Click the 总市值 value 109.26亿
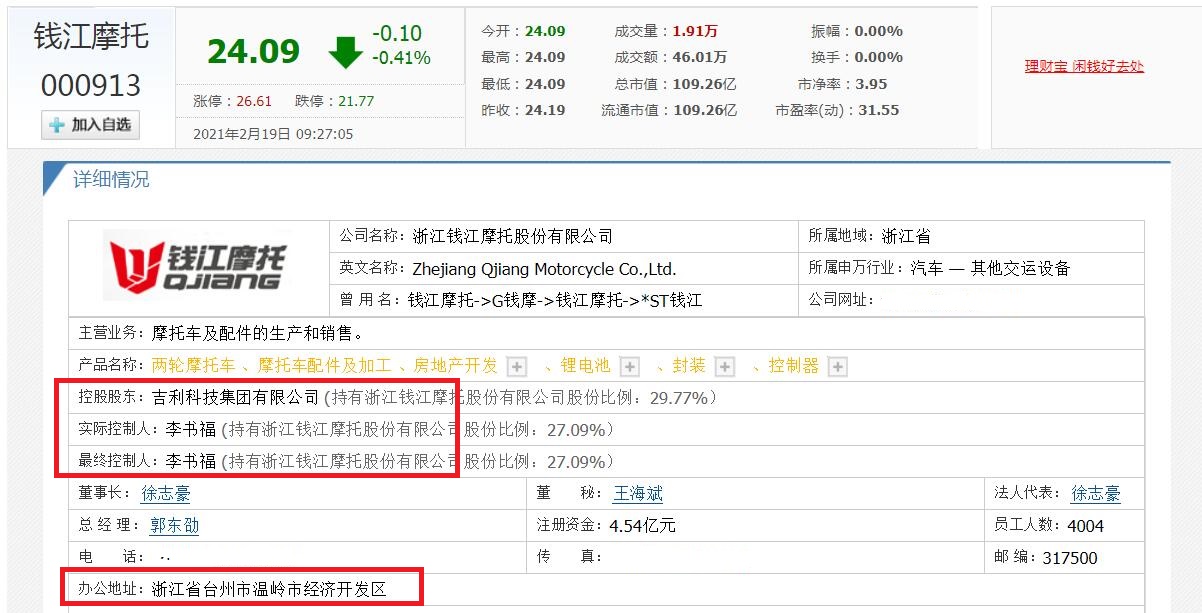The image size is (1202, 613). (x=705, y=84)
